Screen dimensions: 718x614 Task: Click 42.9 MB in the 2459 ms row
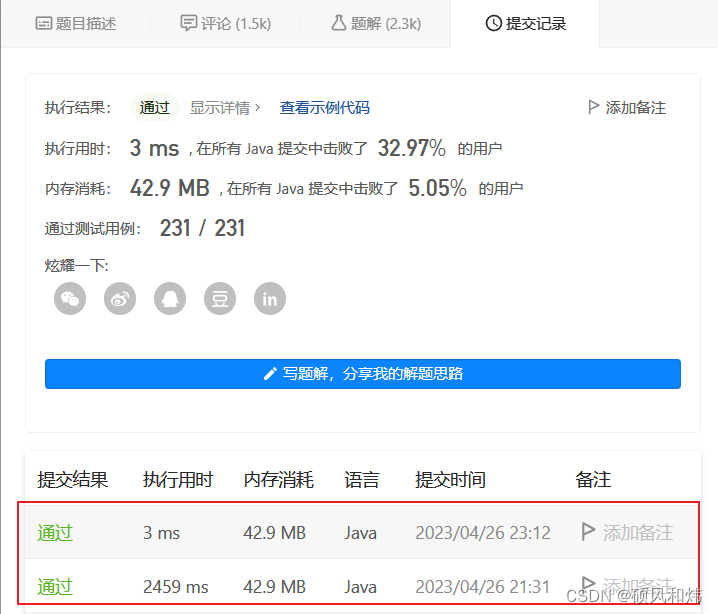pyautogui.click(x=274, y=587)
